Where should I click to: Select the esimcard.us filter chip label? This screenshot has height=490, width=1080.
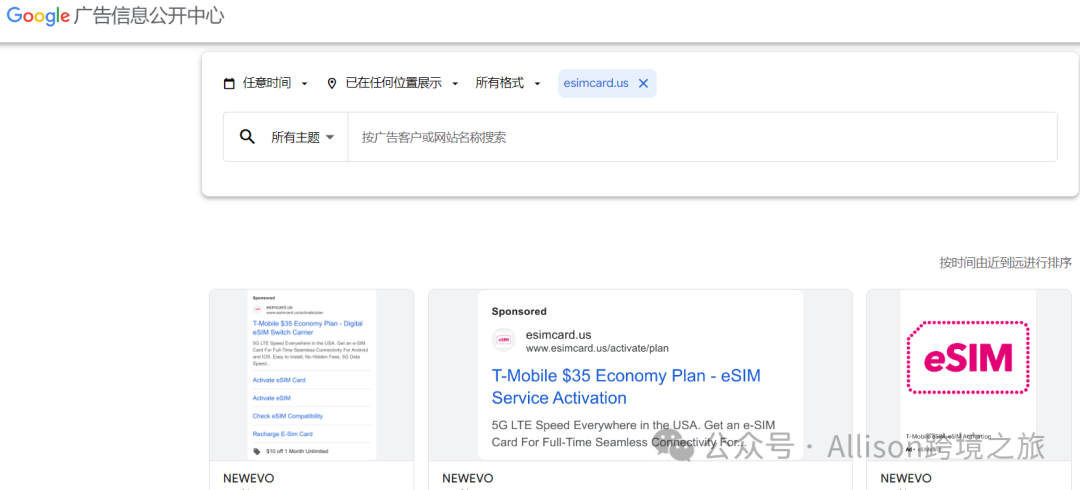(x=596, y=83)
